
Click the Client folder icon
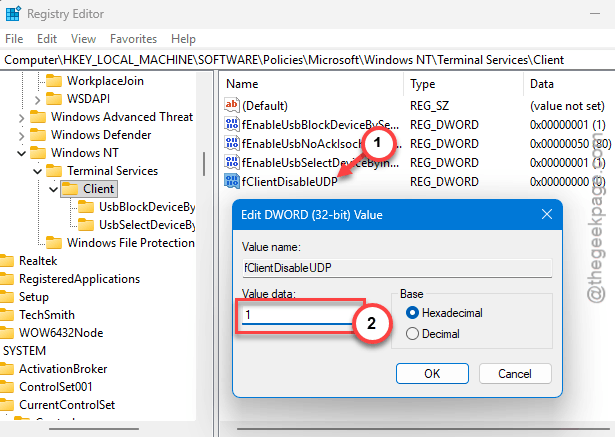[70, 189]
